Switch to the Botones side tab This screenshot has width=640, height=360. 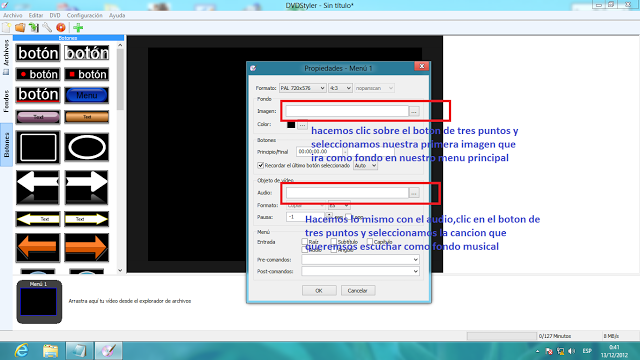6,145
